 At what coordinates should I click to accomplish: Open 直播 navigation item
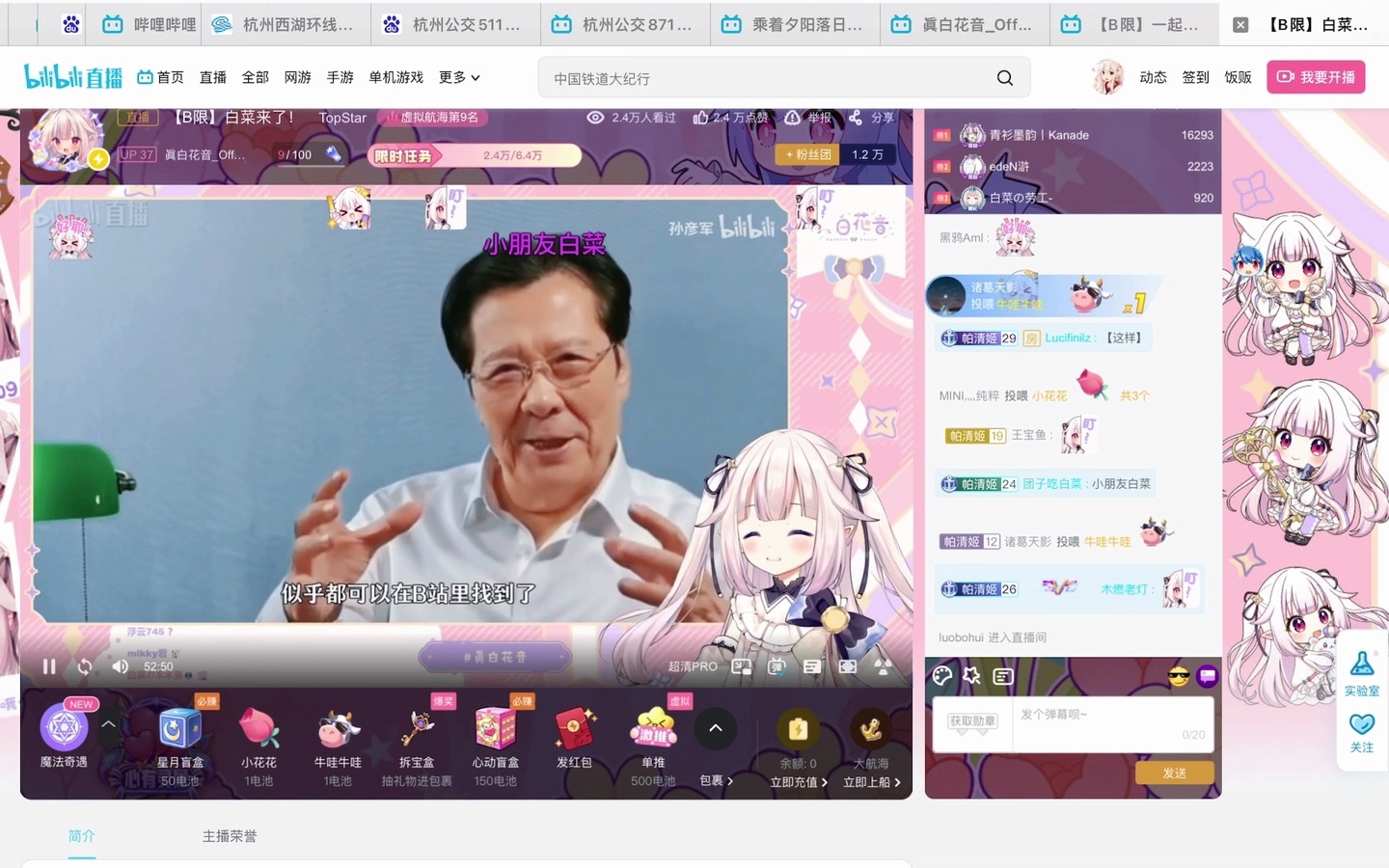point(213,77)
